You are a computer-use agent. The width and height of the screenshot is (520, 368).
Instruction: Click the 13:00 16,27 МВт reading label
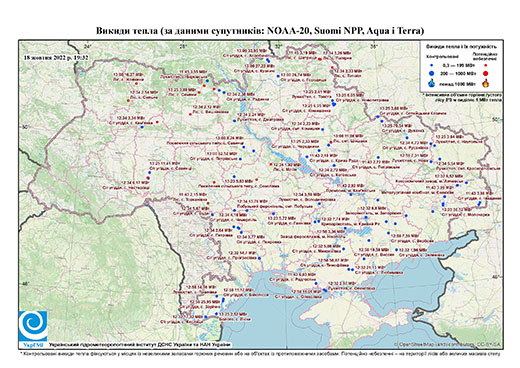pos(127,75)
